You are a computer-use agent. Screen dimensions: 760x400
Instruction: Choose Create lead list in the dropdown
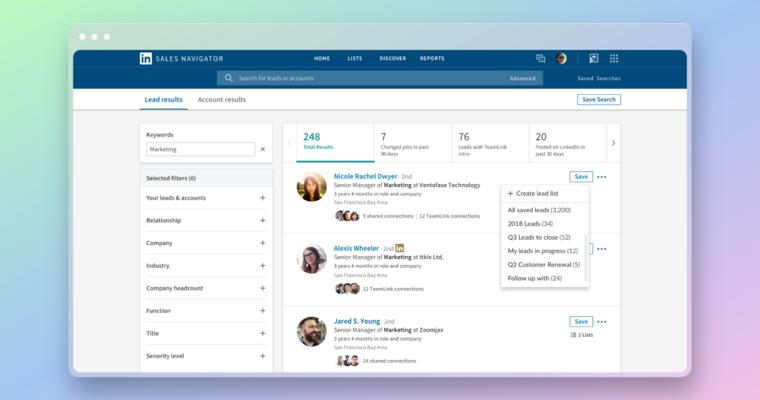click(x=534, y=193)
